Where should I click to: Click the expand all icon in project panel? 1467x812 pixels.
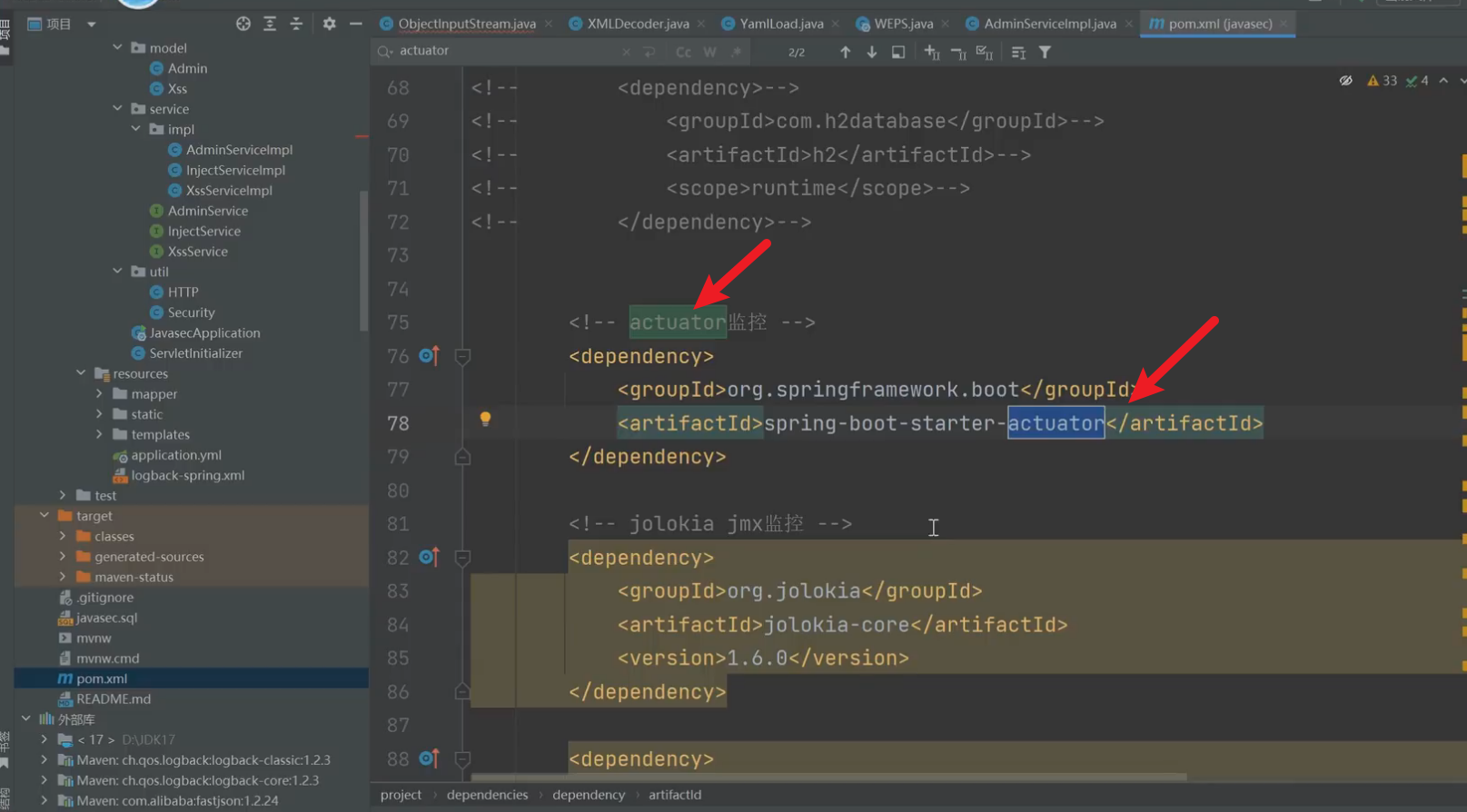pos(270,24)
